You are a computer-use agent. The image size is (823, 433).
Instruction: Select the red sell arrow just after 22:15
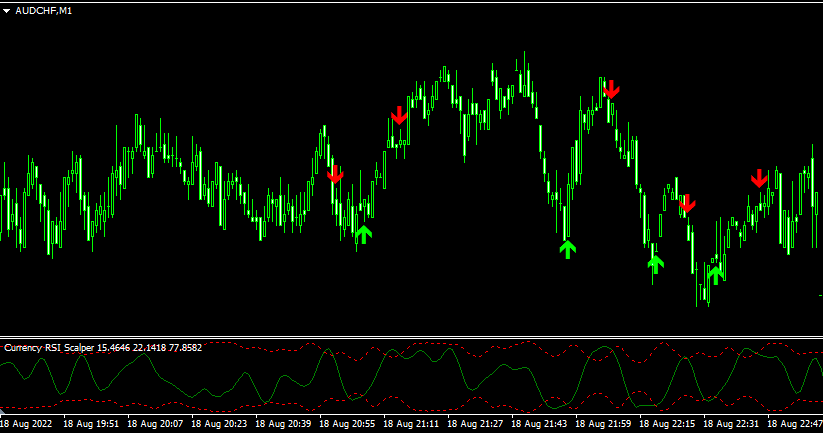687,205
